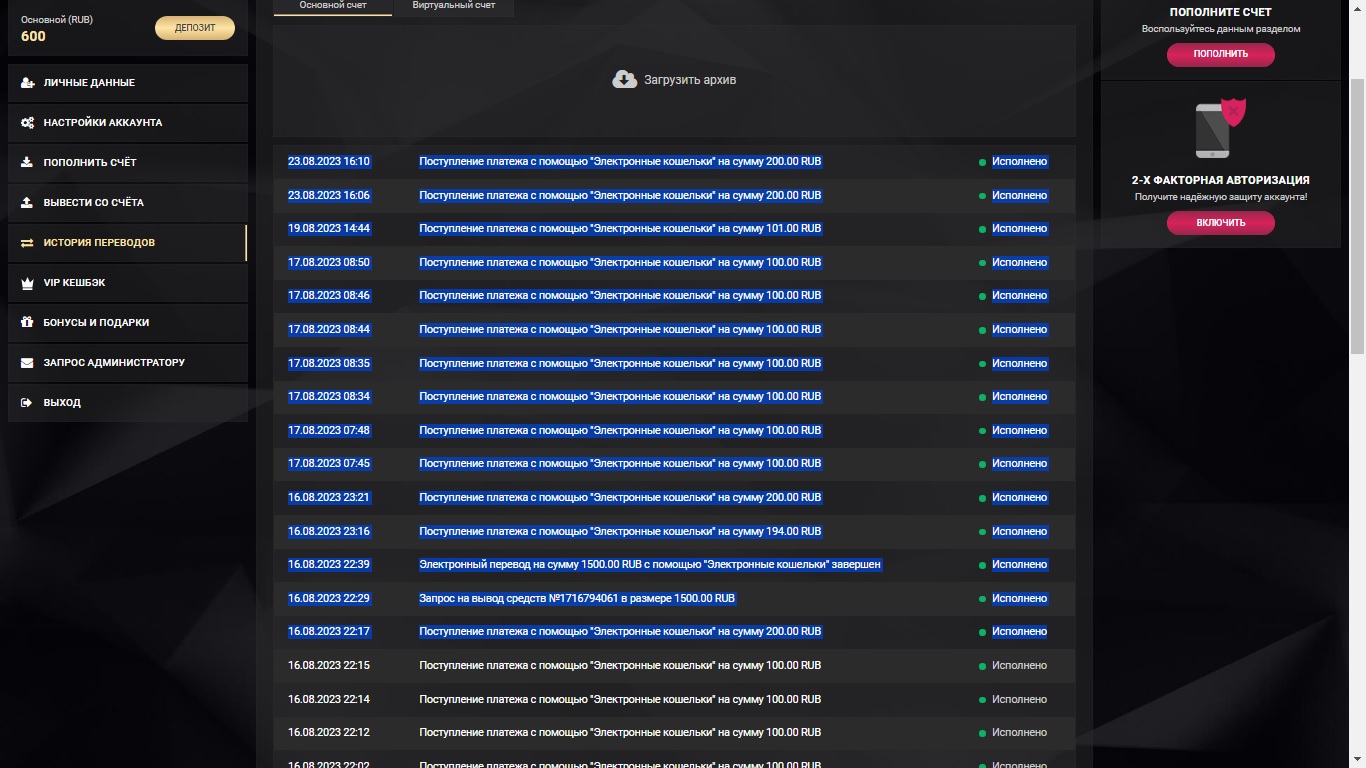
Task: Click the 16.08.2023 23:21 payment of 200.00 RUB
Action: coord(620,498)
